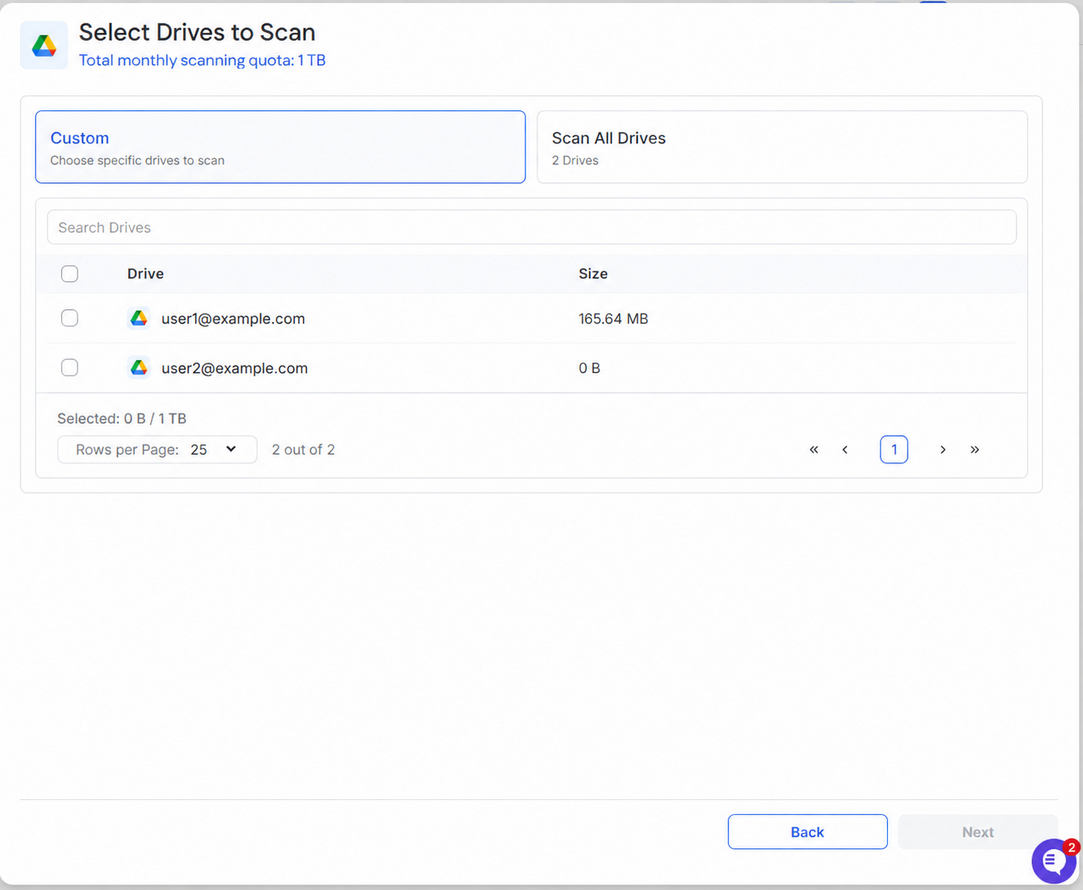Click Drive icon beside user2@example.com

pyautogui.click(x=139, y=367)
